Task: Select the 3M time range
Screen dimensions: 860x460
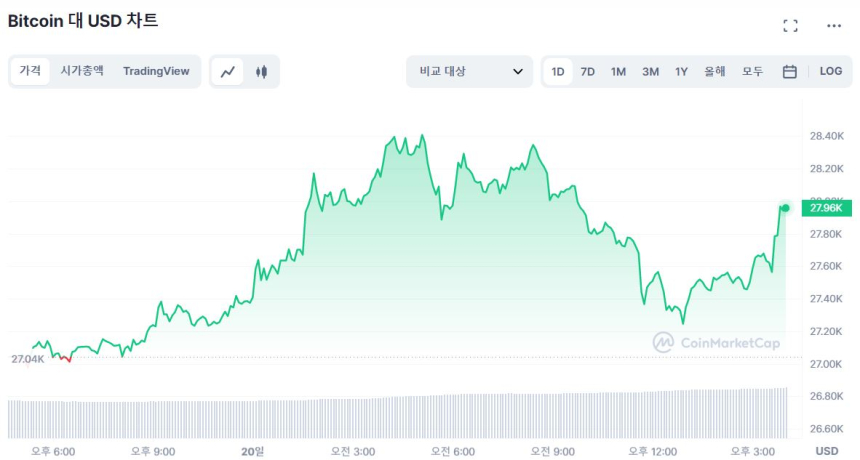Action: [650, 72]
